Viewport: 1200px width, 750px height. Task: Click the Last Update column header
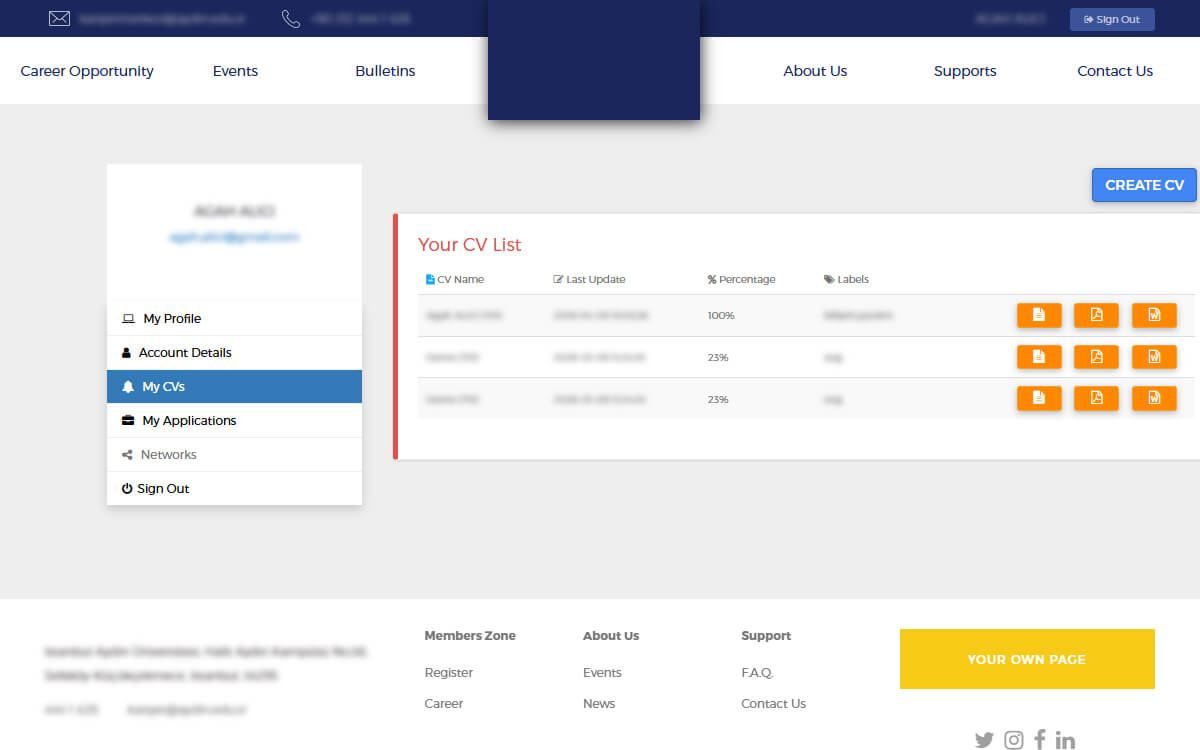point(589,279)
